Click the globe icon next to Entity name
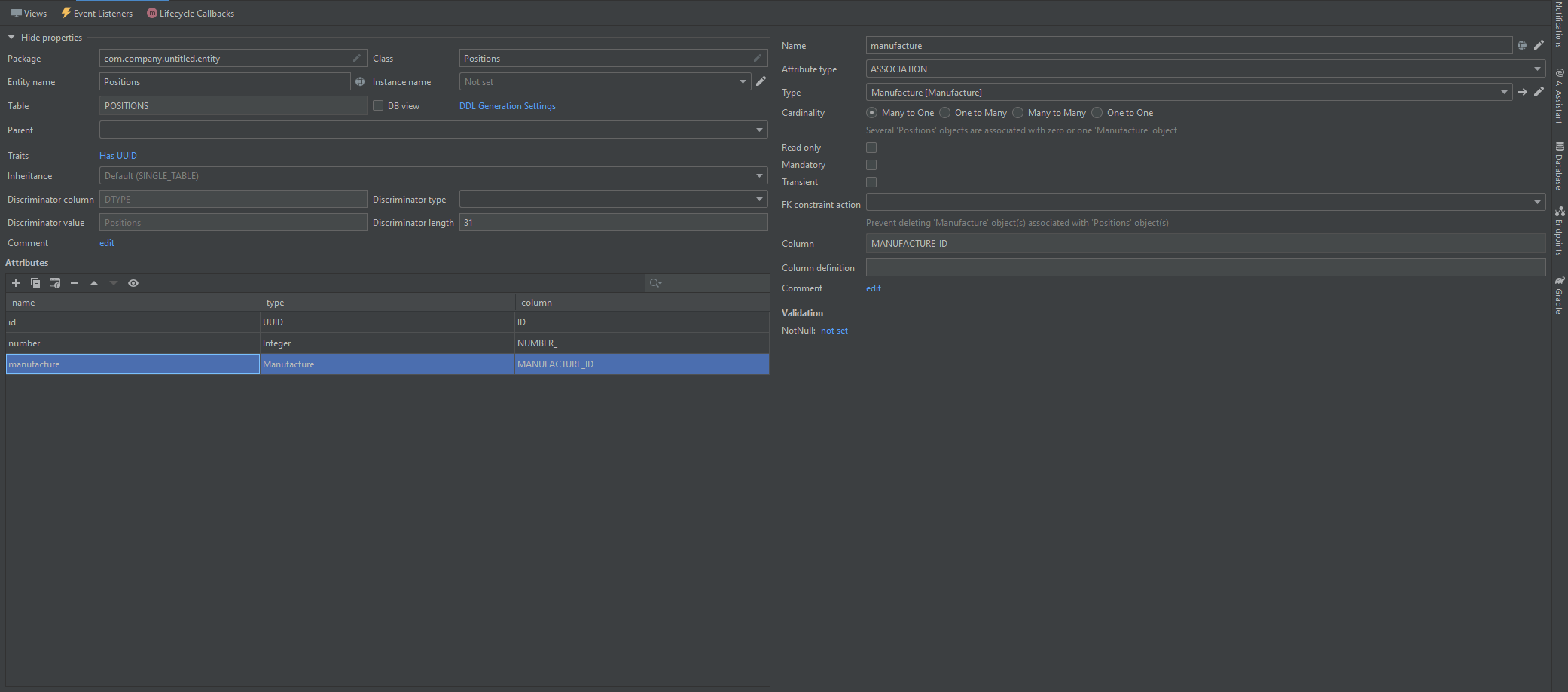 (x=360, y=81)
